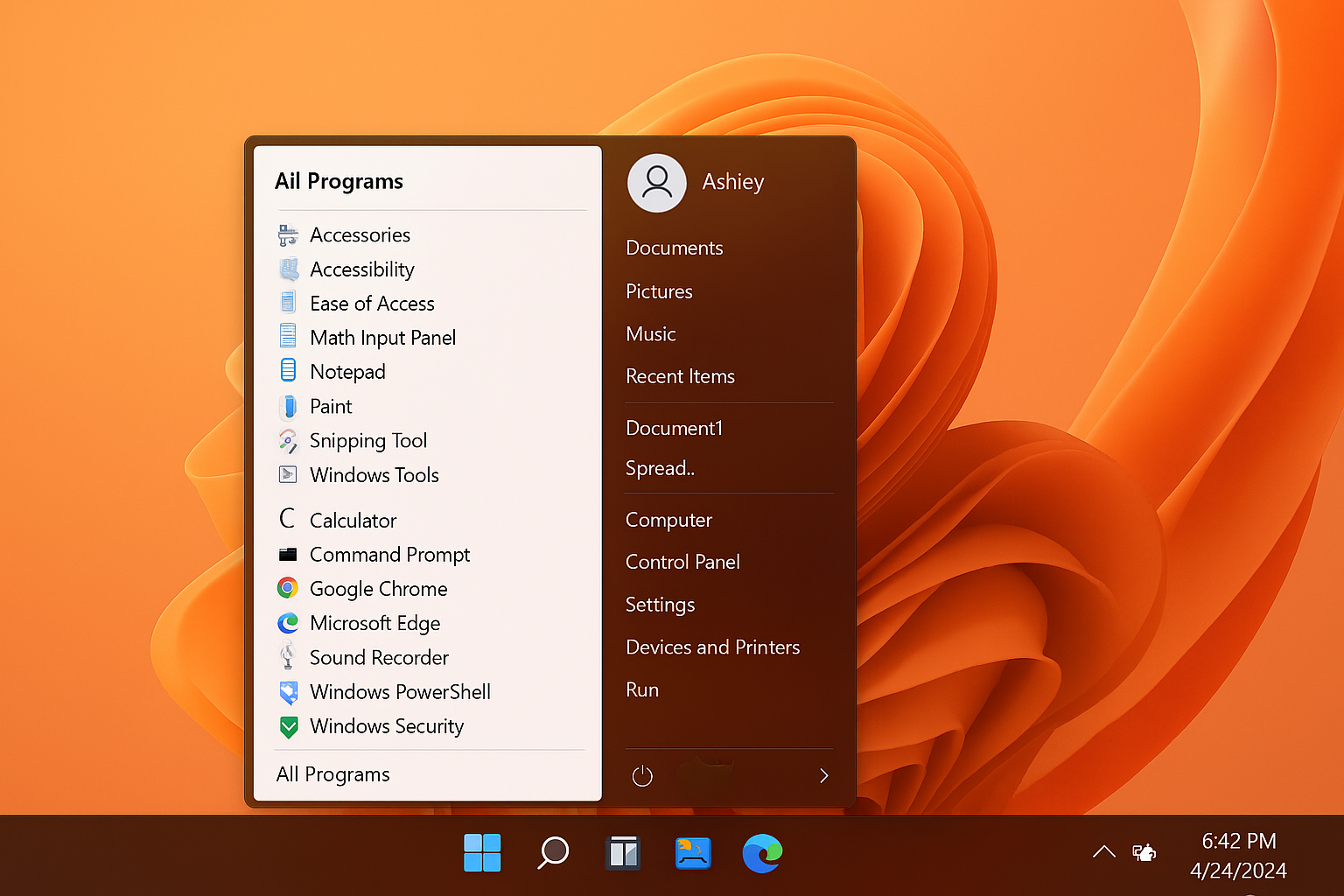
Task: Expand the chevron next to the power button
Action: pyautogui.click(x=823, y=775)
